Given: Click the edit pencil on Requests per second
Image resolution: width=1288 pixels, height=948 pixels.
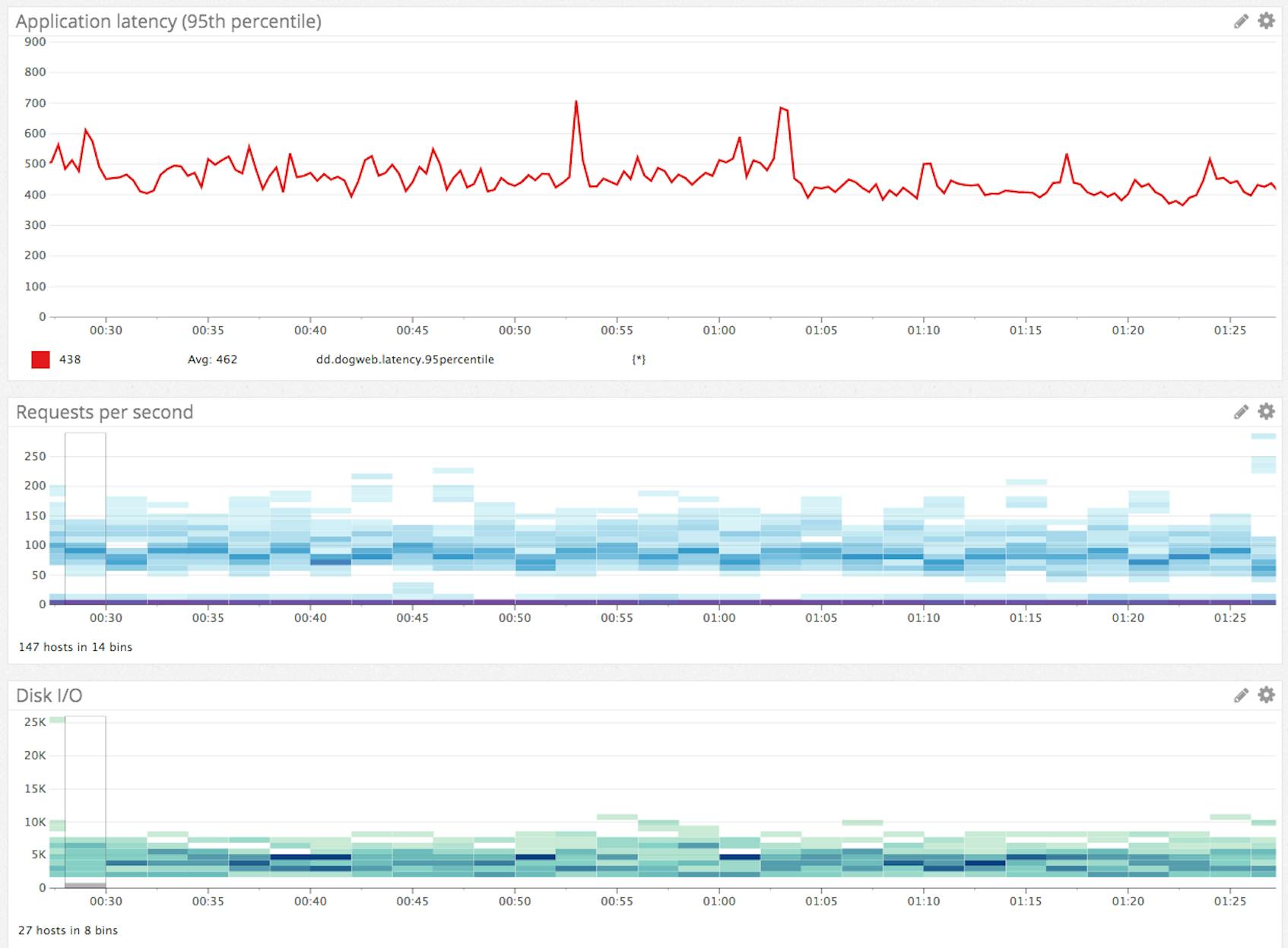Looking at the screenshot, I should pos(1240,411).
